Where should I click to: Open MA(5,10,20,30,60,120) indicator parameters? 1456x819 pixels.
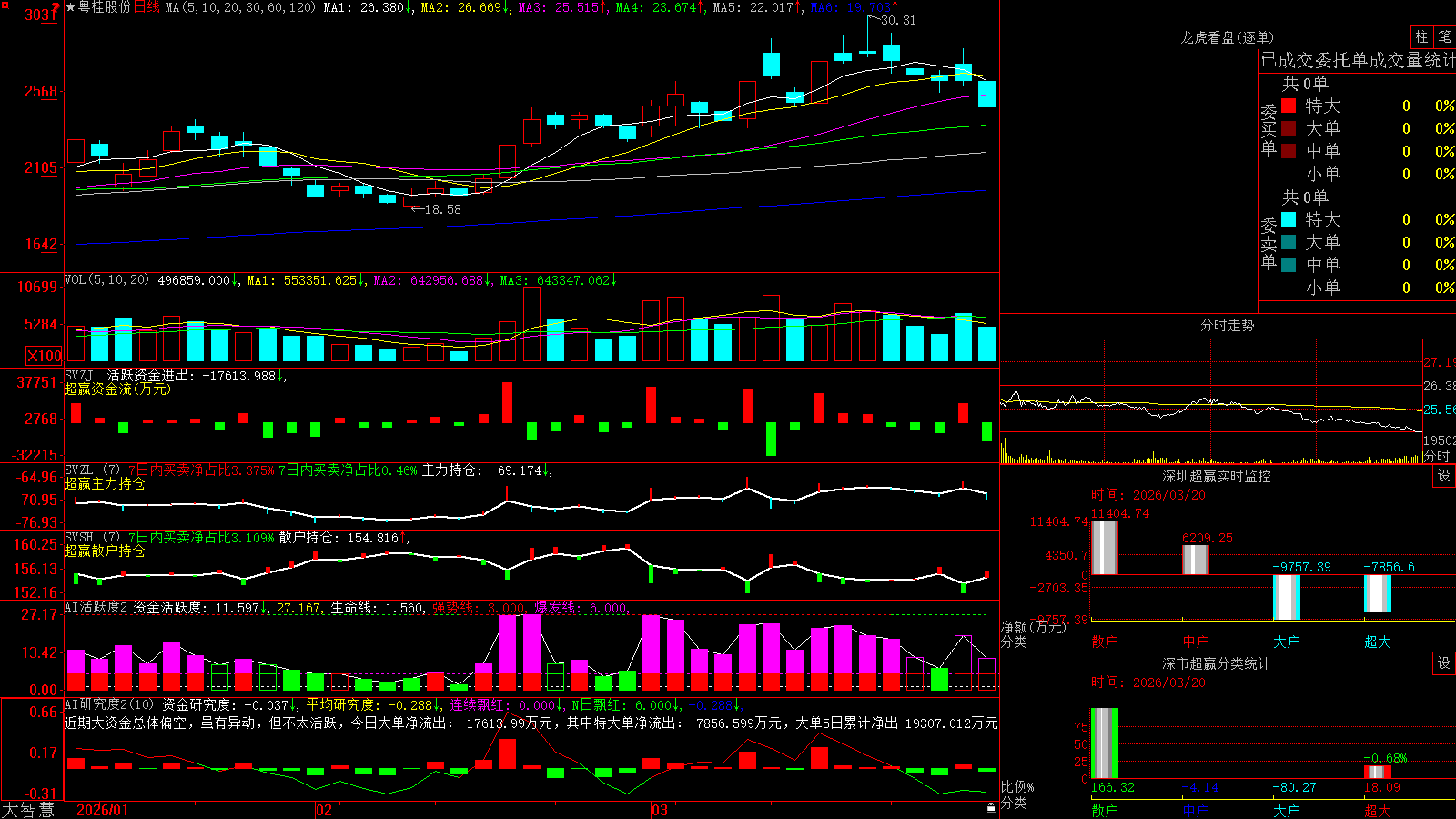coord(240,7)
